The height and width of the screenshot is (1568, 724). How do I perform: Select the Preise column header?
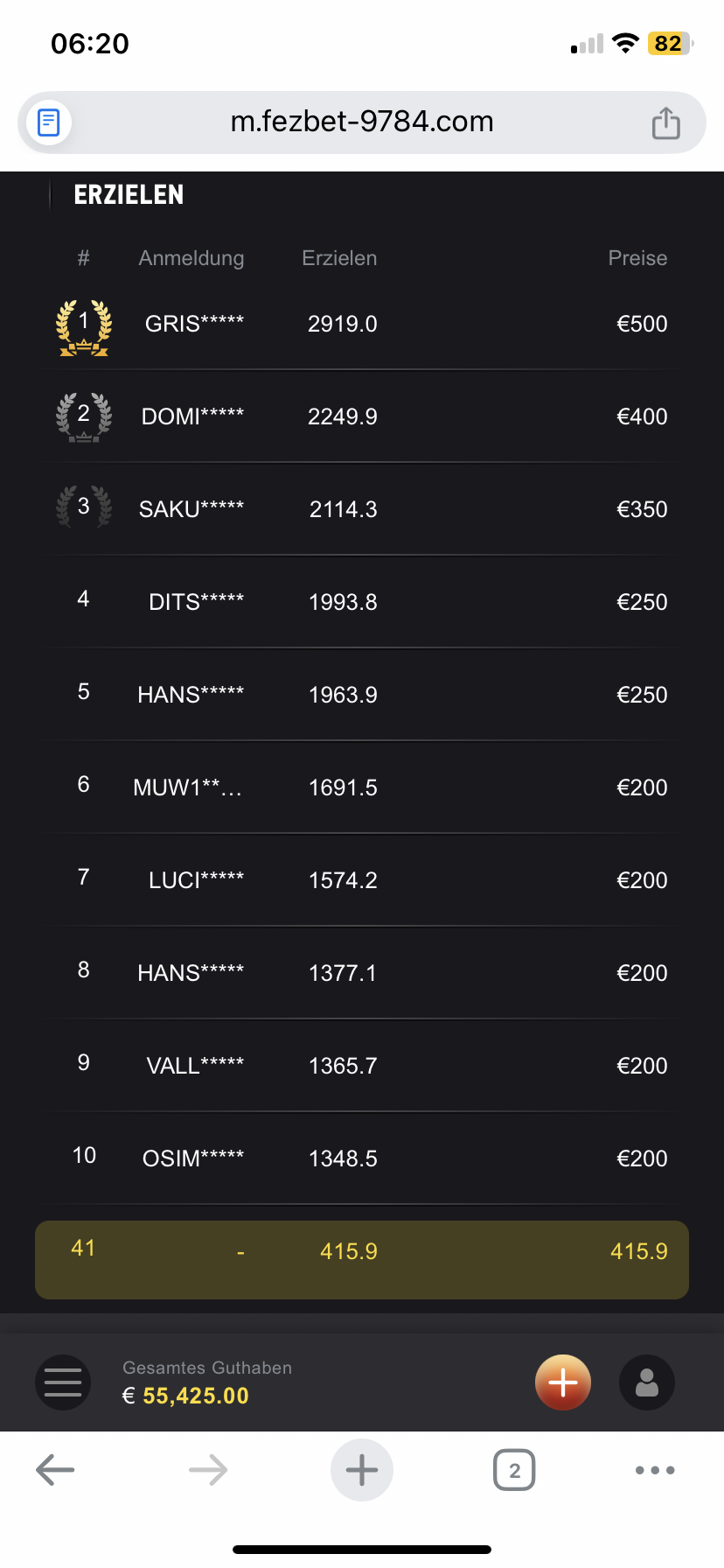[637, 258]
